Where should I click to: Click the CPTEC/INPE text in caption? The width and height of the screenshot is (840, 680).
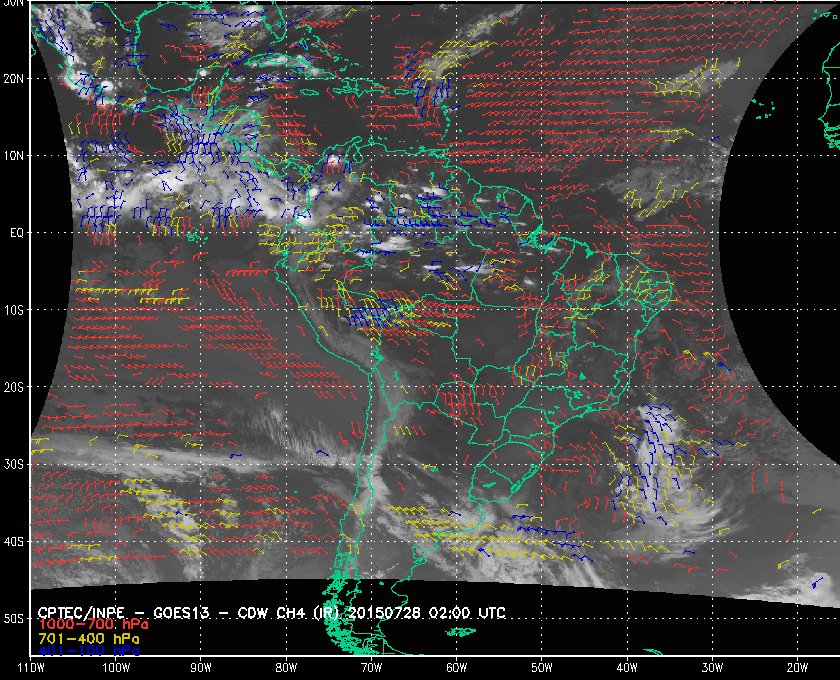click(81, 613)
